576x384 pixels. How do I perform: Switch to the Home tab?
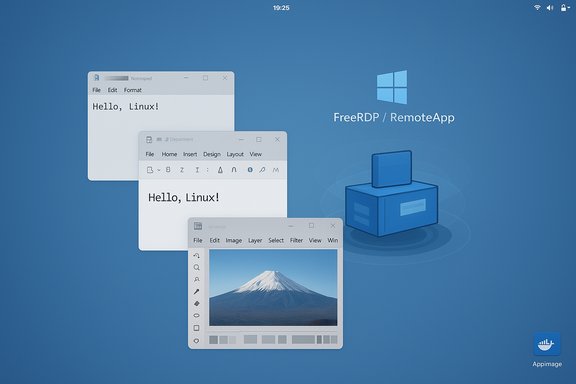click(169, 154)
